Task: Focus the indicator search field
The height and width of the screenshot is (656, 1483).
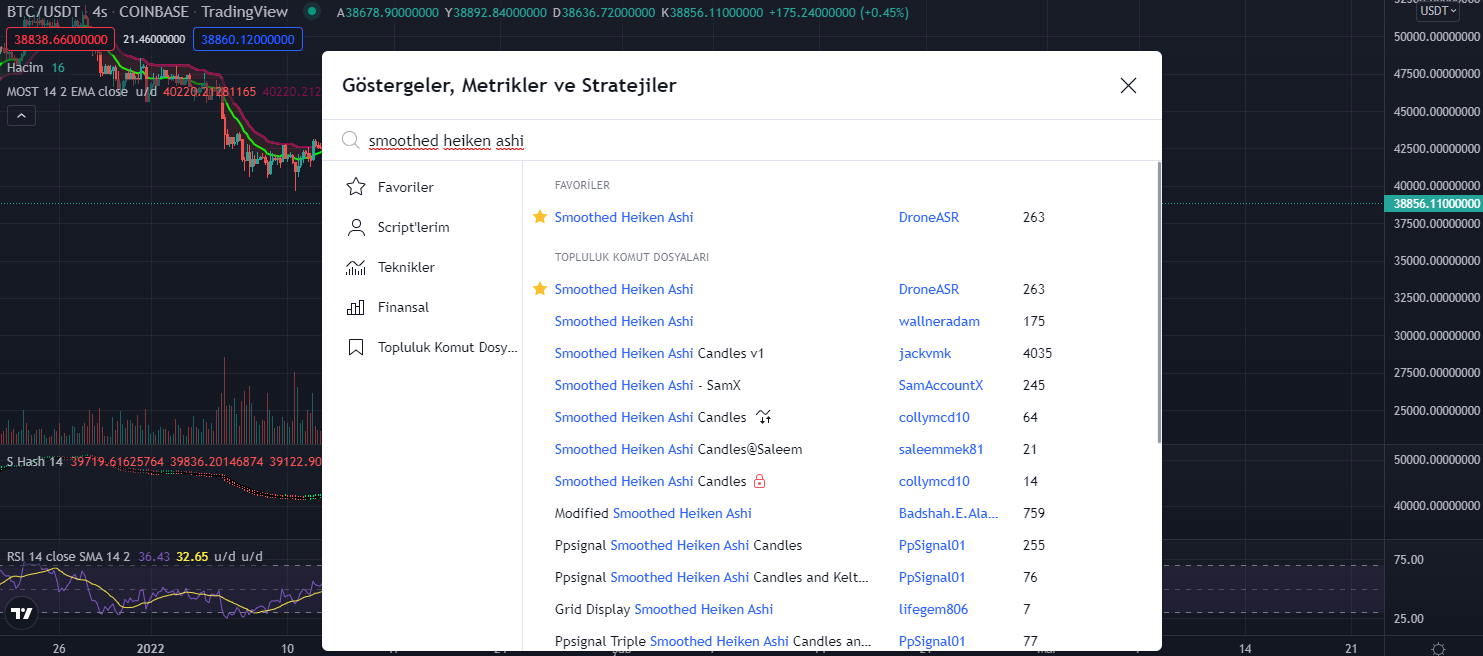Action: 742,141
